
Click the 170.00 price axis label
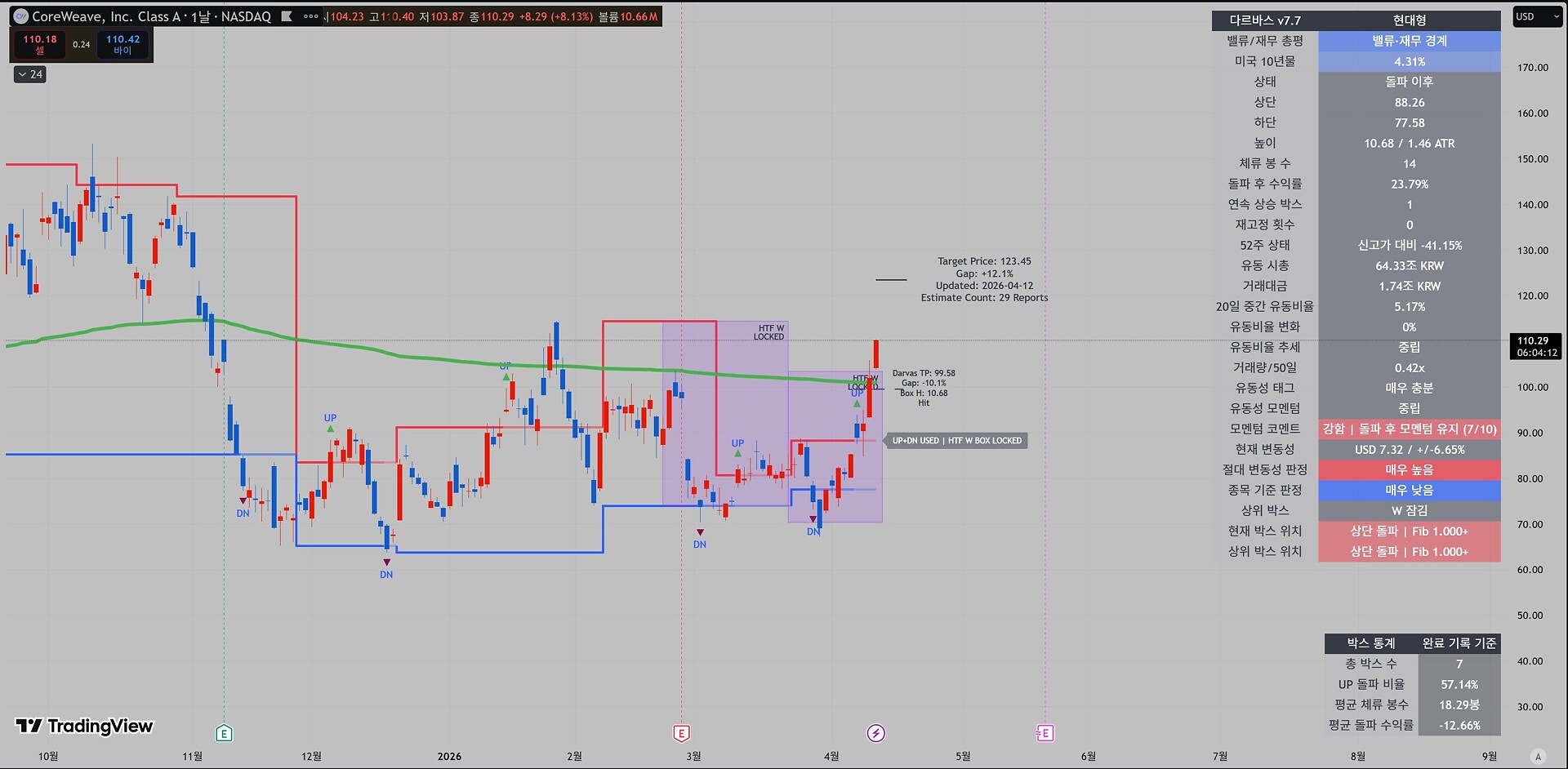click(x=1533, y=68)
